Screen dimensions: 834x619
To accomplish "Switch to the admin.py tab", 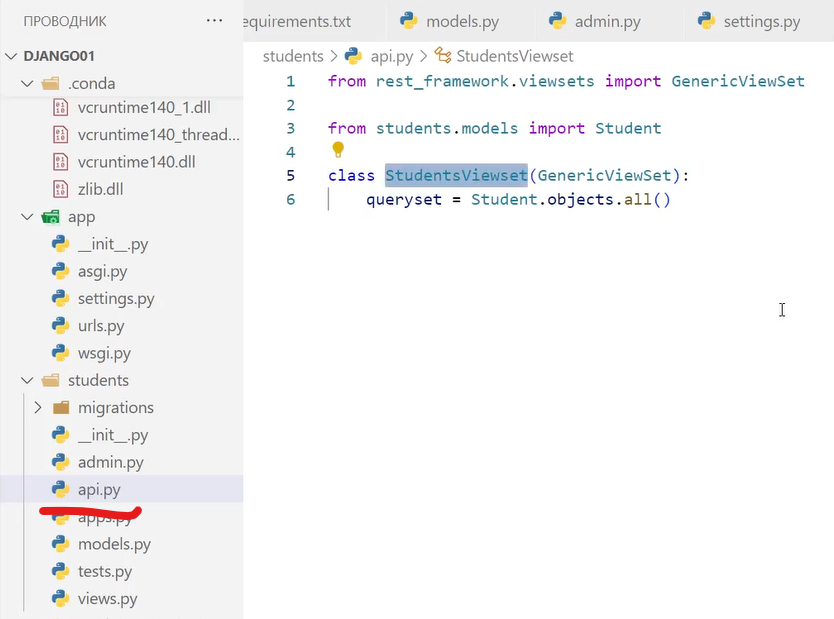I will (x=607, y=21).
